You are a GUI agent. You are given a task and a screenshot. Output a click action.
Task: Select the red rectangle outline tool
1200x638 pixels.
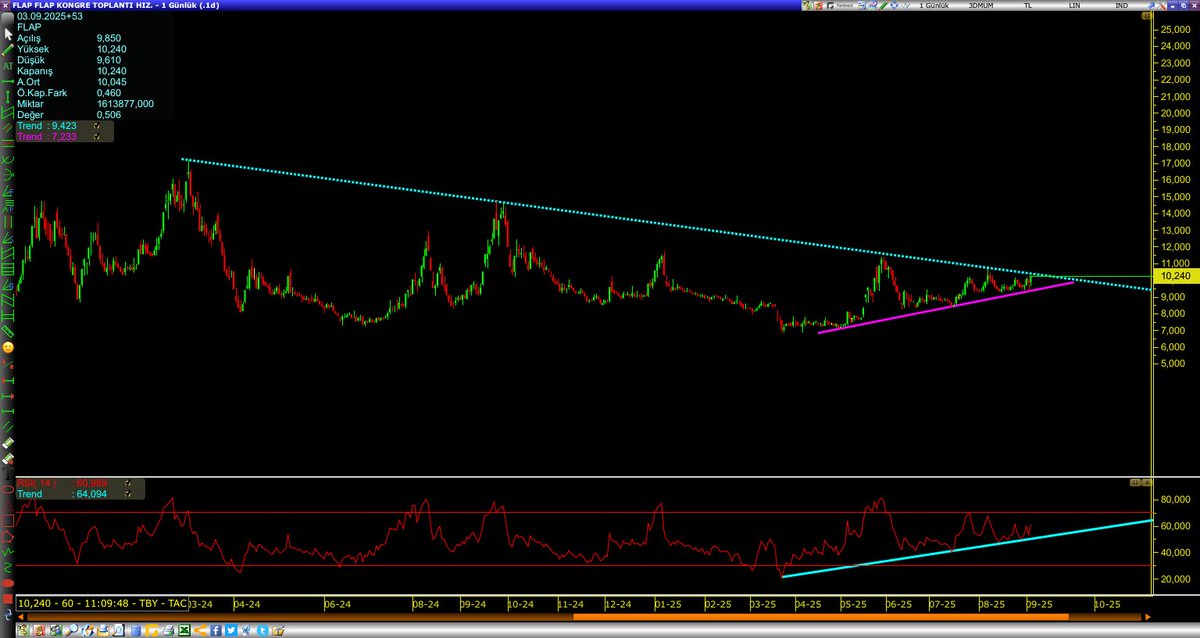coord(8,521)
